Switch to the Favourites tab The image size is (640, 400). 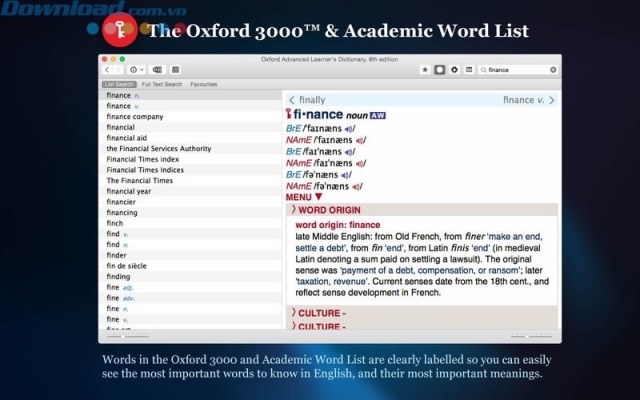pyautogui.click(x=204, y=84)
